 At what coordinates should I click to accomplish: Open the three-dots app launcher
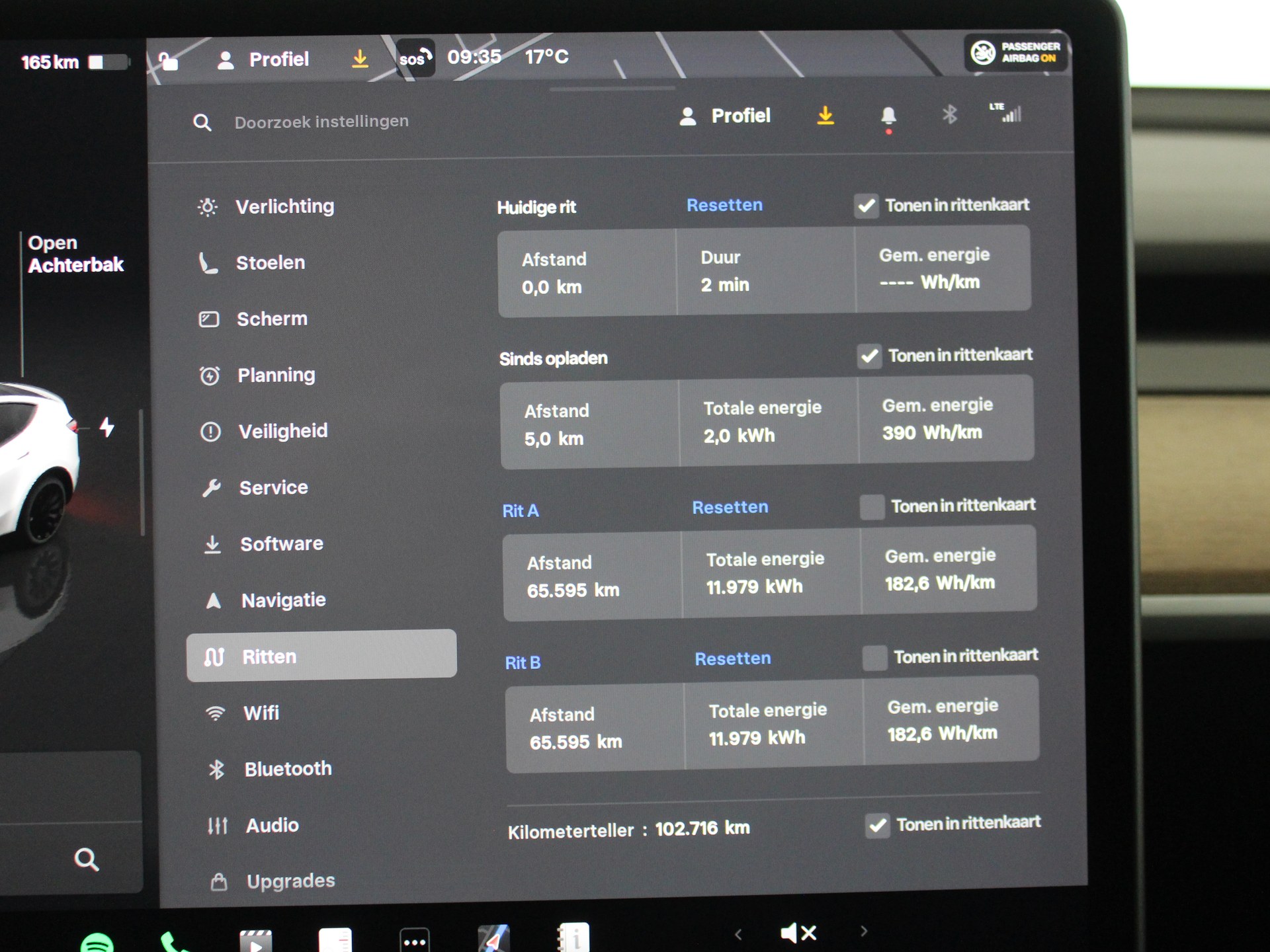coord(415,941)
